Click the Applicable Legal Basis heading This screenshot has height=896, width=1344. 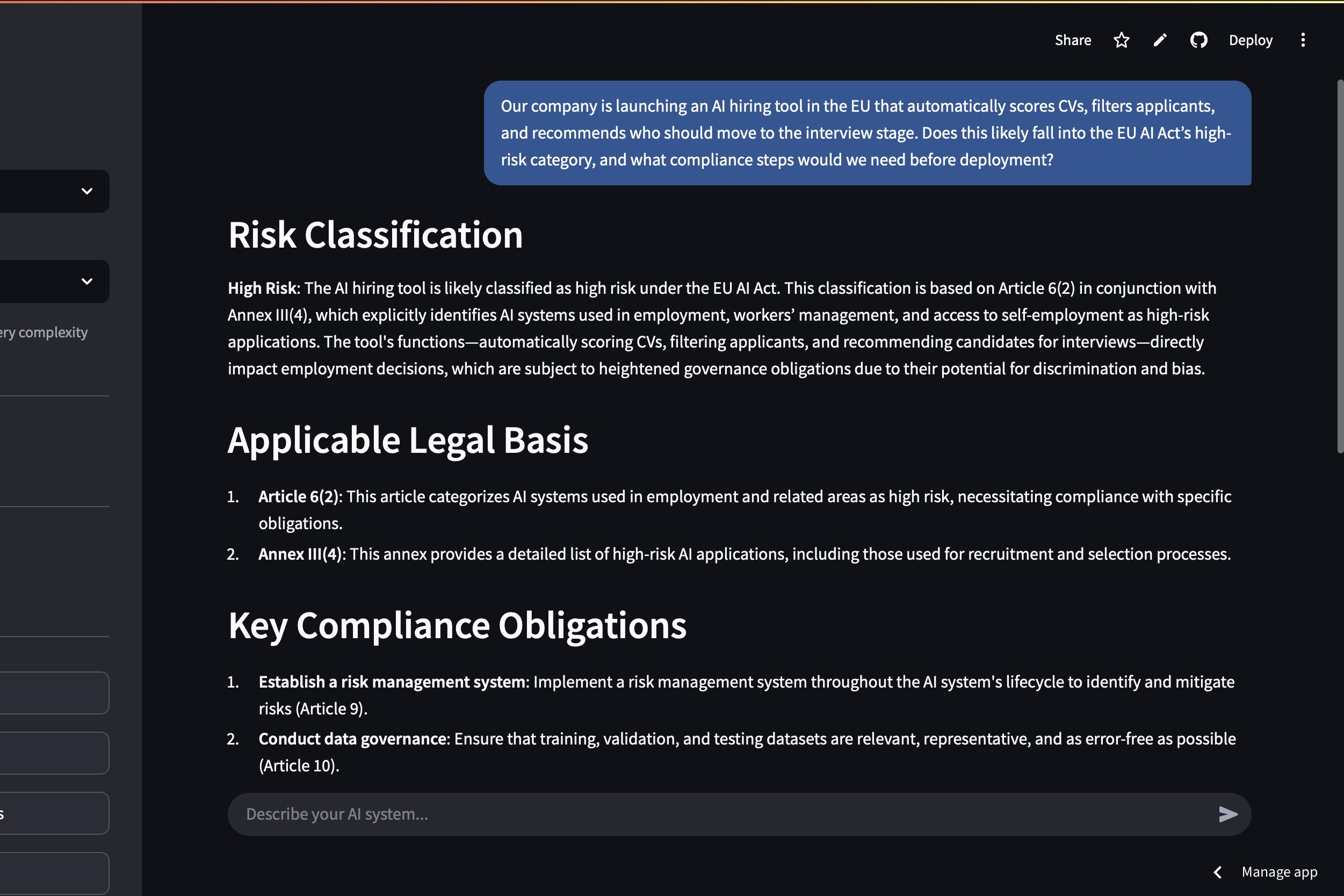pyautogui.click(x=408, y=440)
